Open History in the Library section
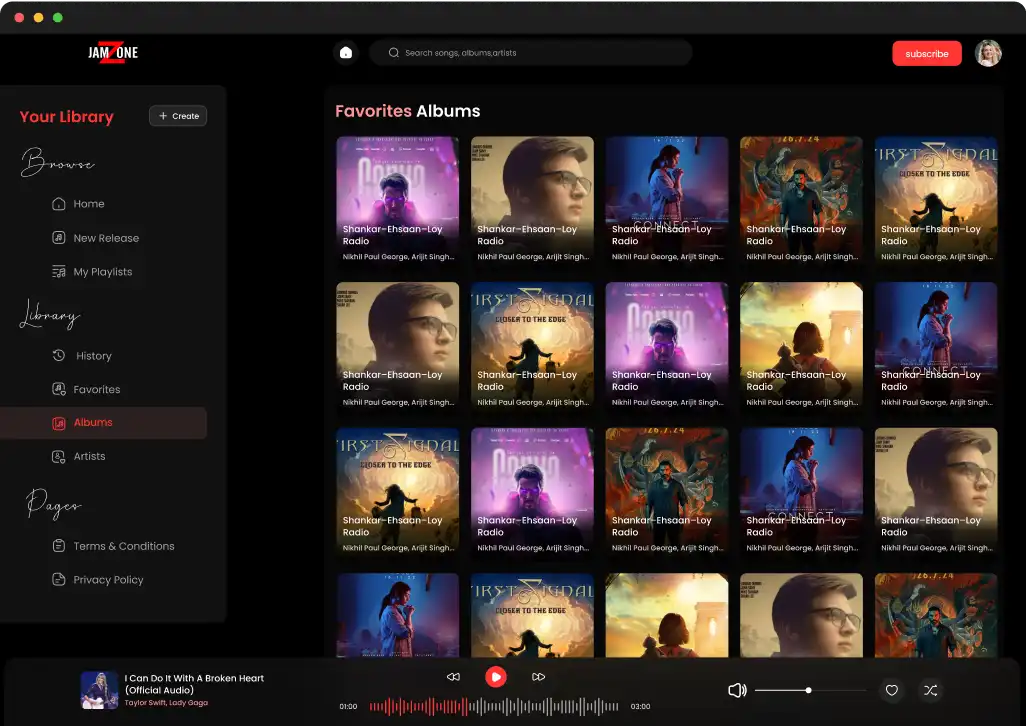This screenshot has width=1026, height=726. [x=94, y=356]
